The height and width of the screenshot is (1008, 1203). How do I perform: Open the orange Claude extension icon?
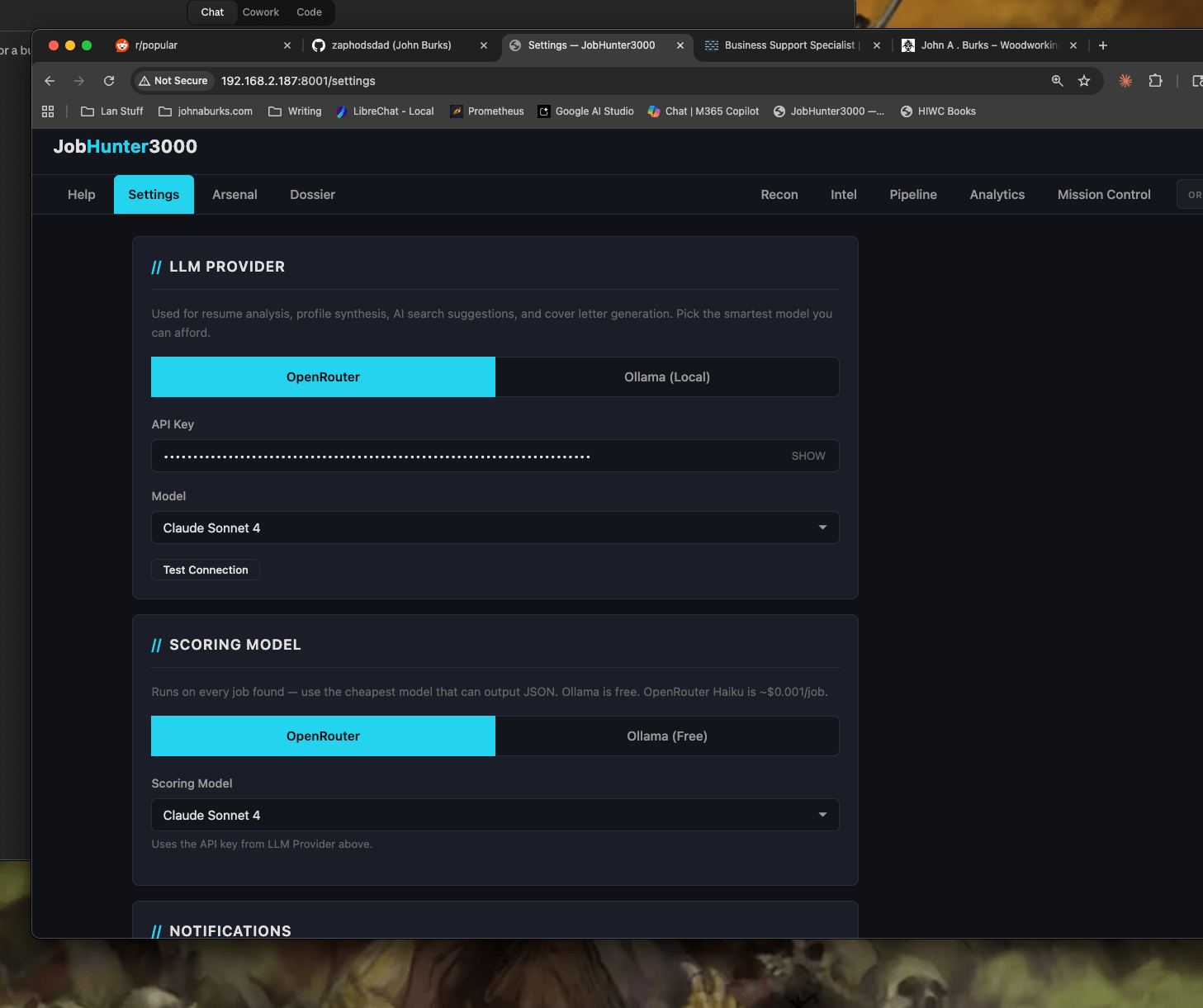(x=1125, y=81)
